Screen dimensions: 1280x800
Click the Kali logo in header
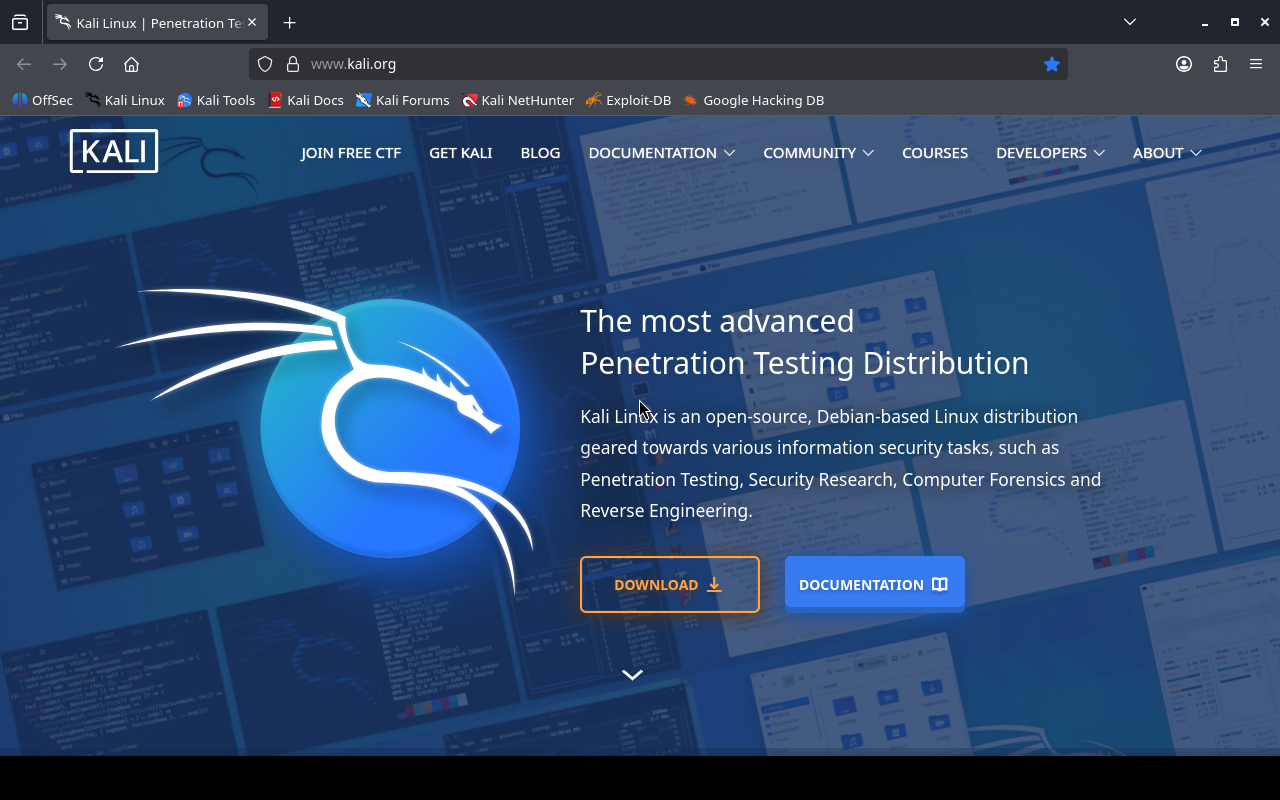click(x=114, y=152)
